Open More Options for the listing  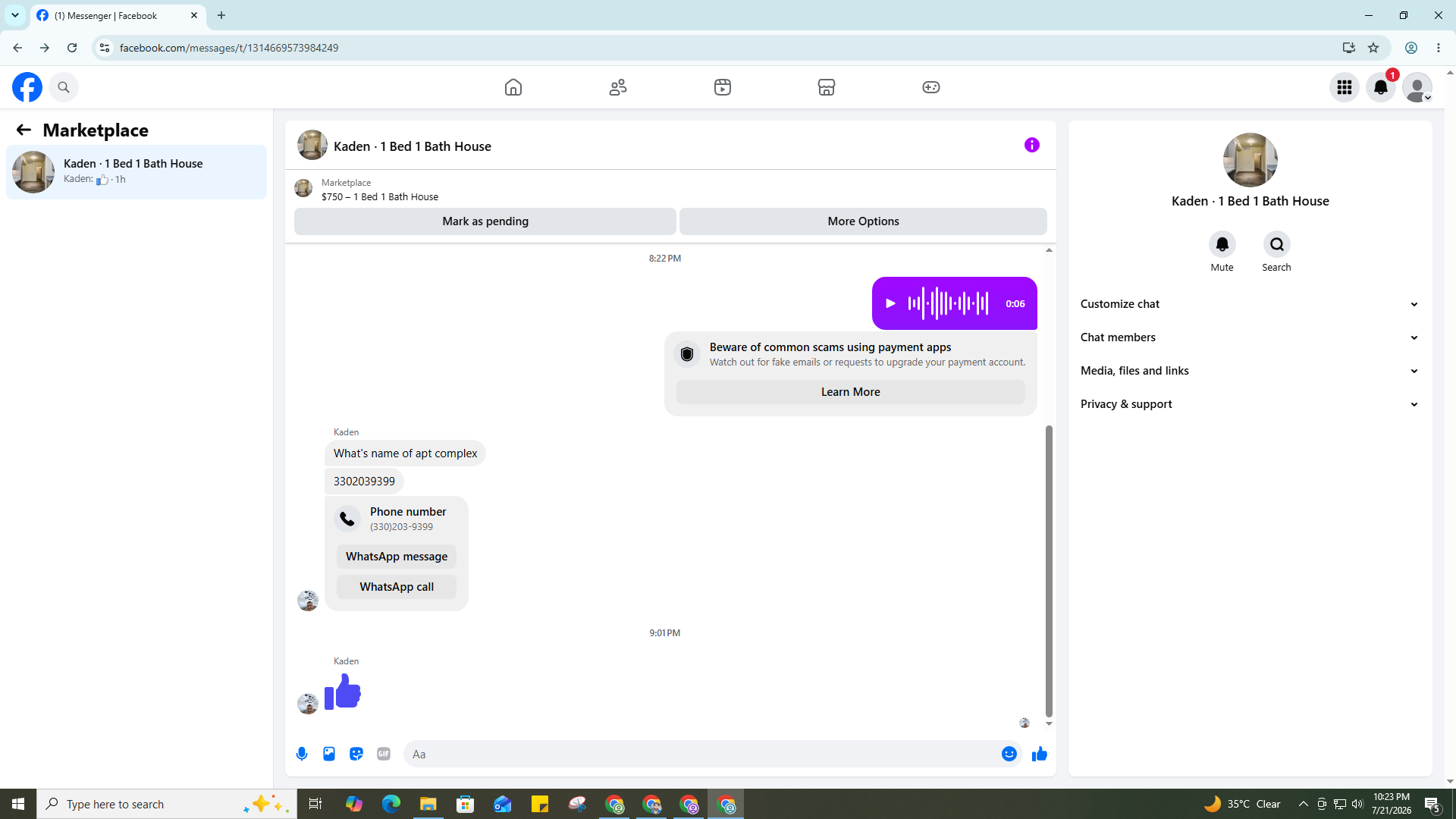tap(863, 221)
